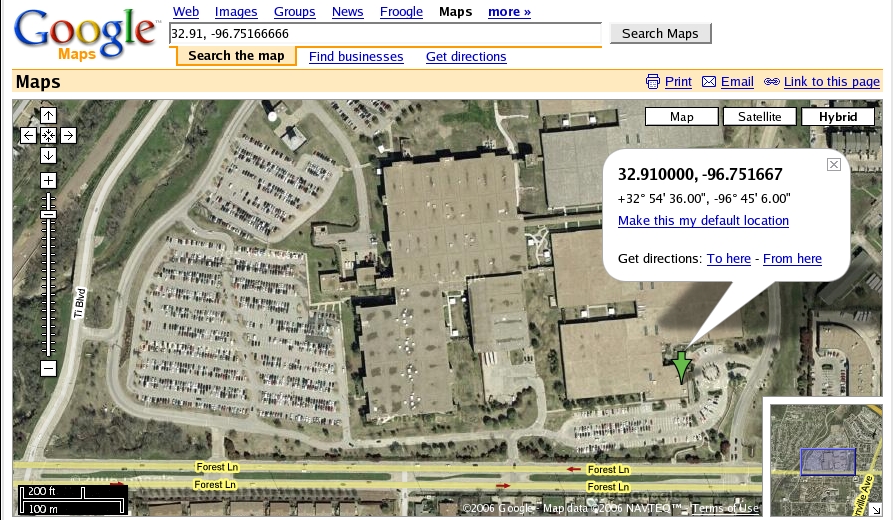Switch to Satellite view
Viewport: 893px width, 520px height.
click(759, 117)
